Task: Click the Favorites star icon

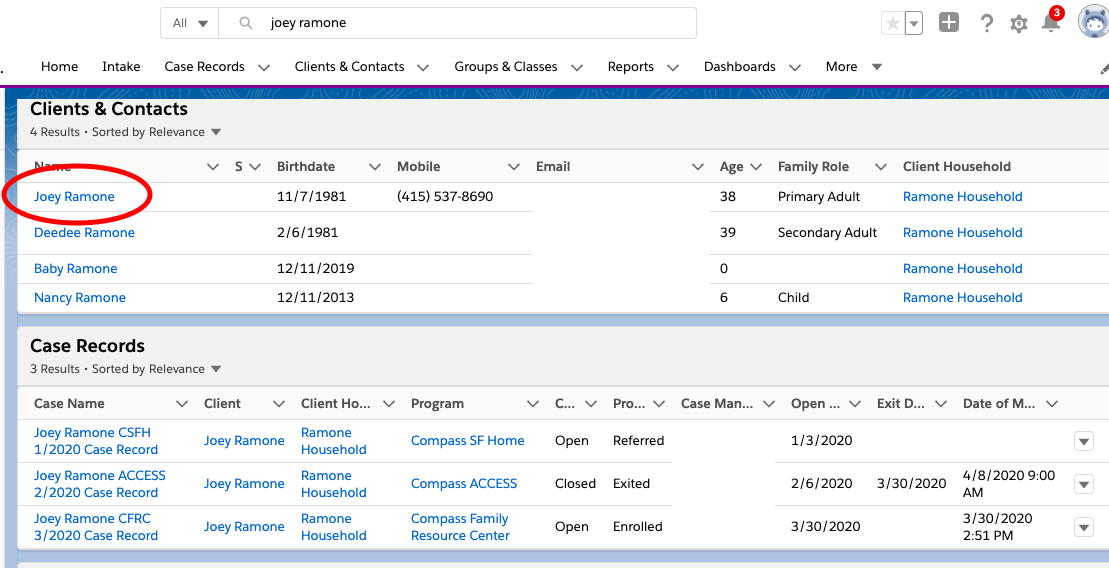Action: click(x=892, y=24)
